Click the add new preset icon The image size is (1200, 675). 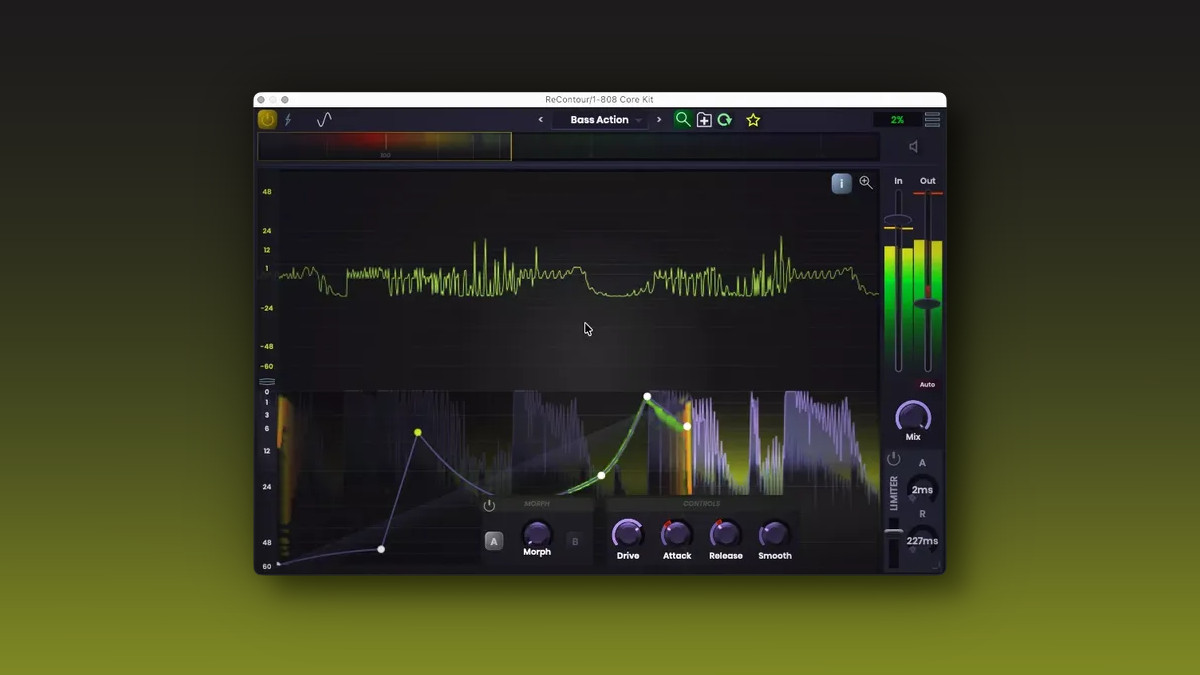point(704,120)
